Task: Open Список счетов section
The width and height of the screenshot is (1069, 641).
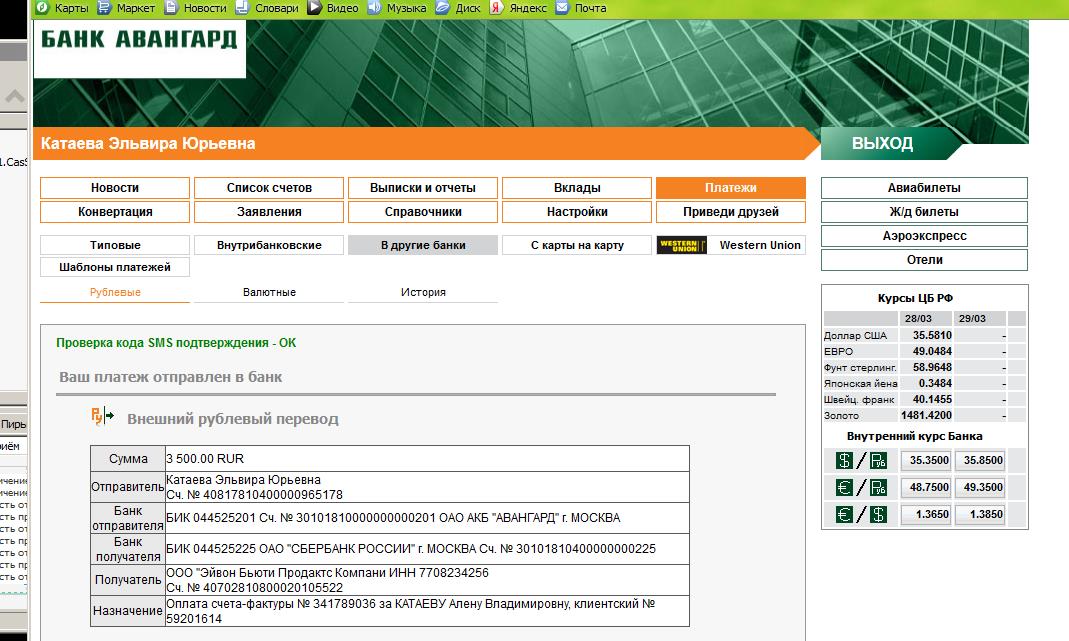Action: coord(269,188)
